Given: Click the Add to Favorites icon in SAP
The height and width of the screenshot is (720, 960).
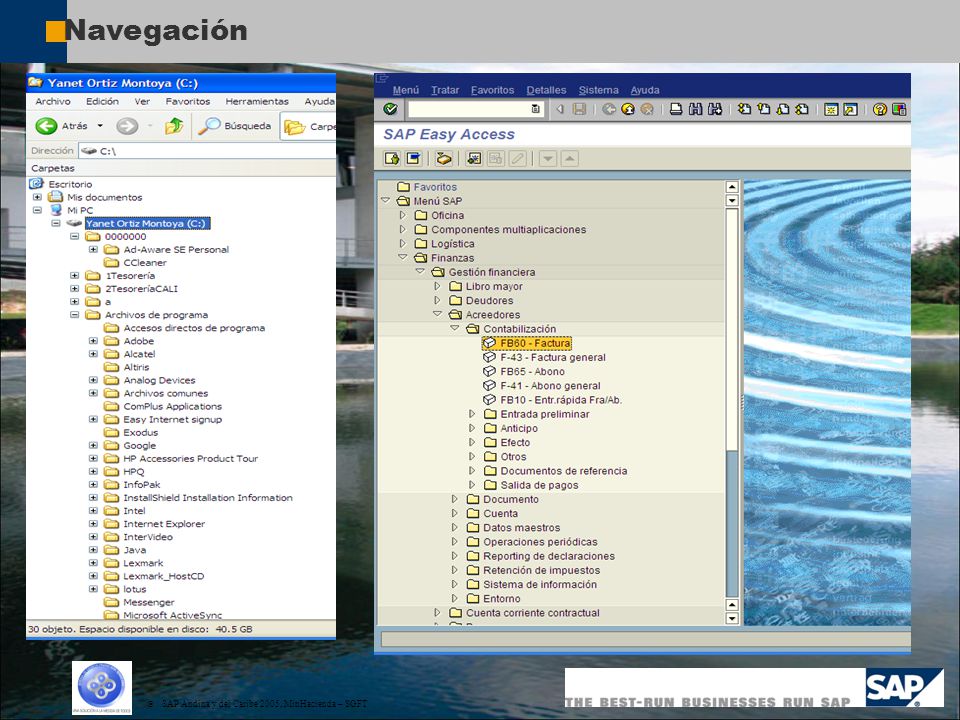Looking at the screenshot, I should tap(474, 159).
